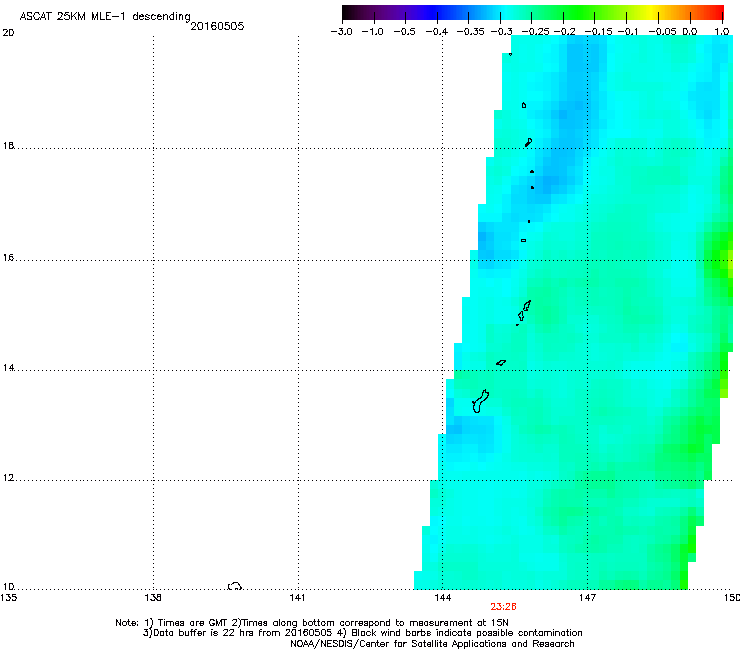
Task: Click the colorbar label -0.2
Action: tap(565, 32)
